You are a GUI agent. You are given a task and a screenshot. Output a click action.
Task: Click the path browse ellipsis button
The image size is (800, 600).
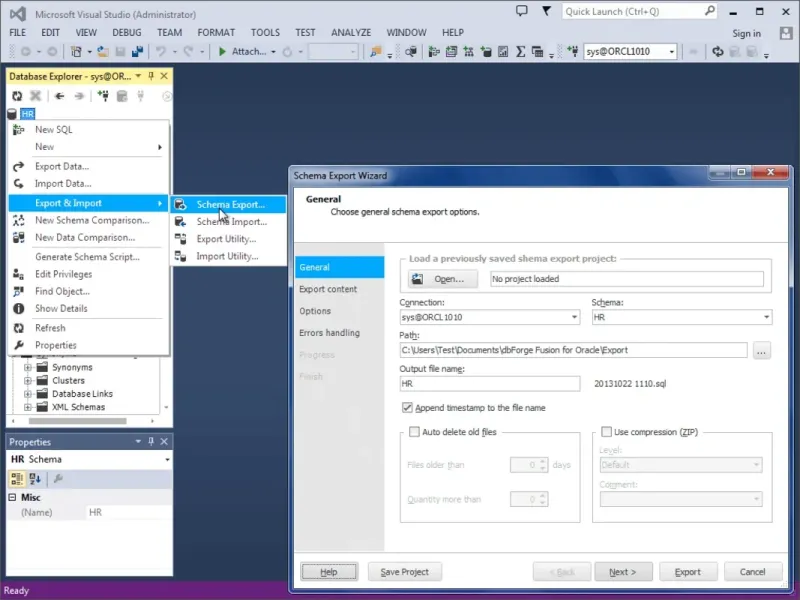pos(761,351)
